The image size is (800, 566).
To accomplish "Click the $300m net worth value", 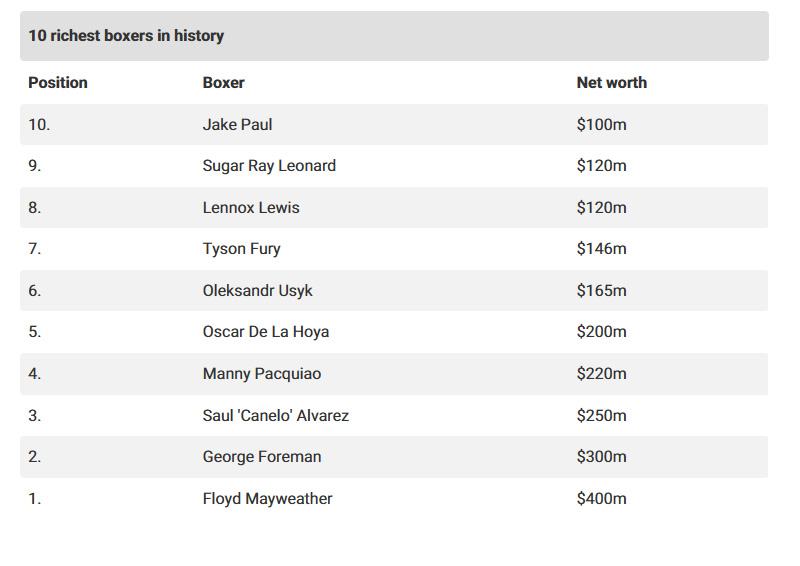I will [601, 457].
